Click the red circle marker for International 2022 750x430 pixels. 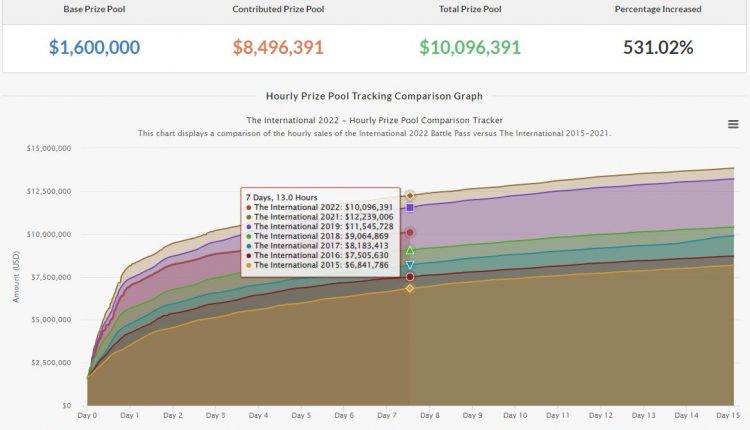pos(410,233)
